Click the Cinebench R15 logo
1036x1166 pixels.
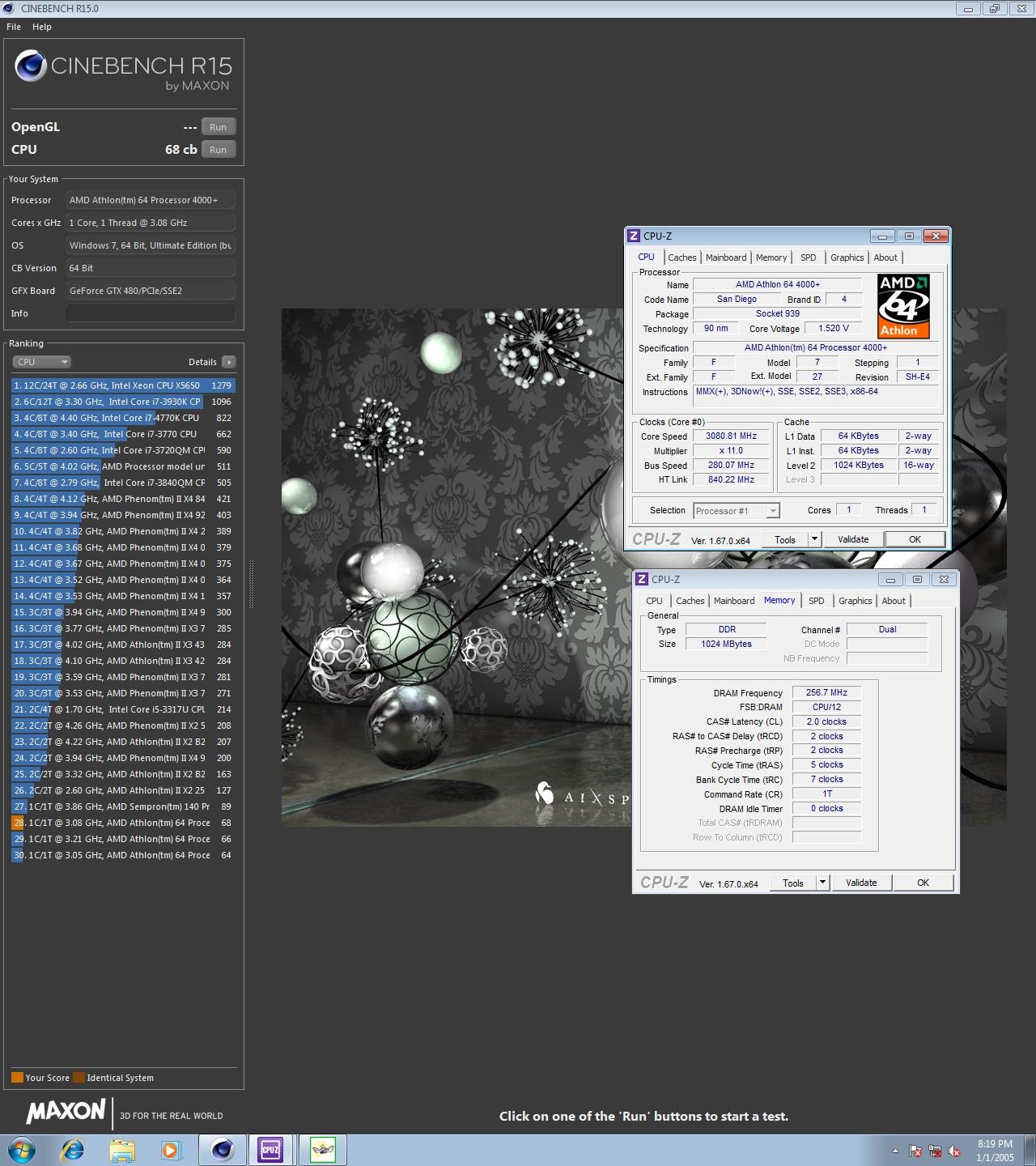point(123,71)
